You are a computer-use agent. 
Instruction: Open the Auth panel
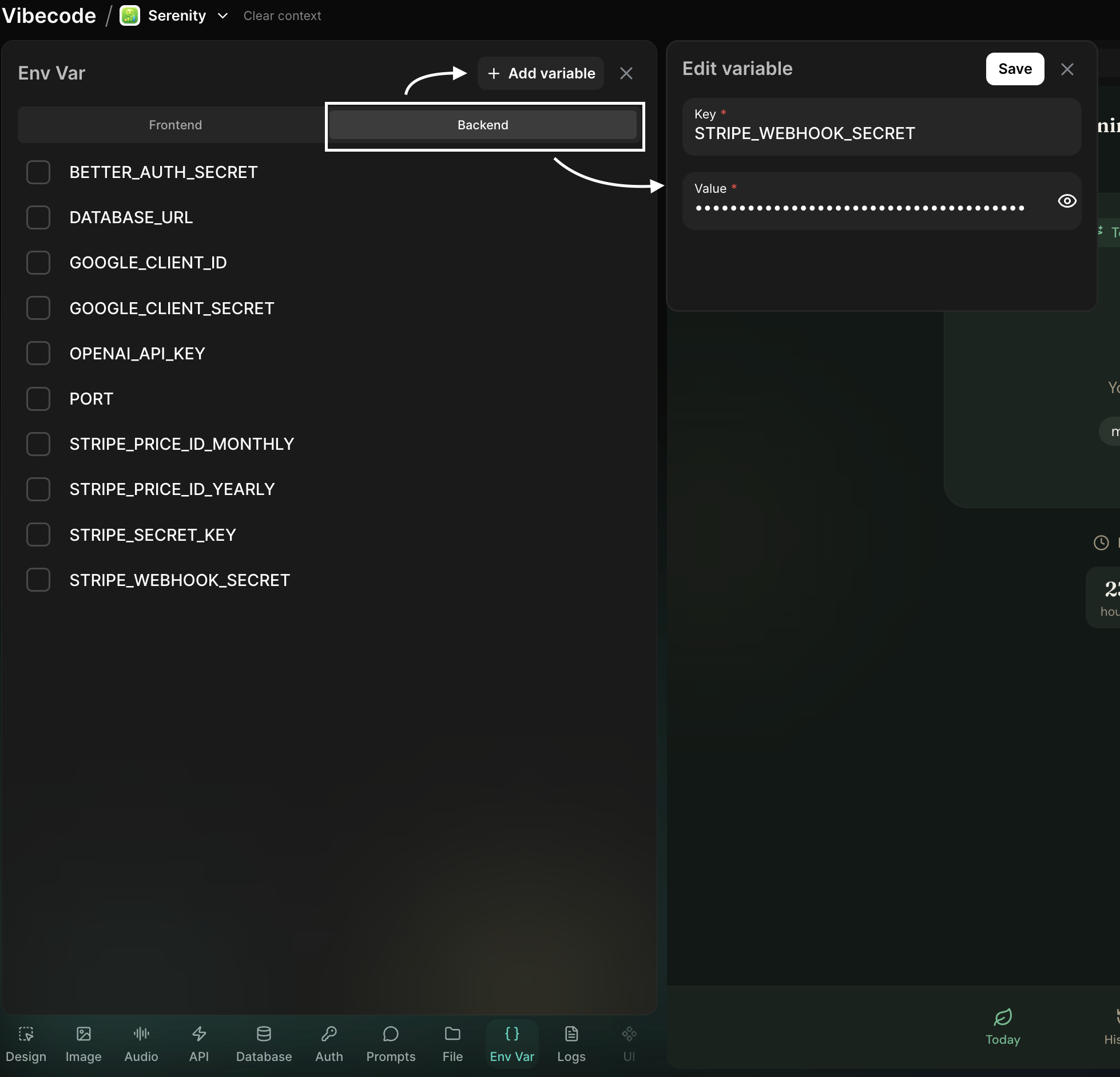pos(329,1043)
